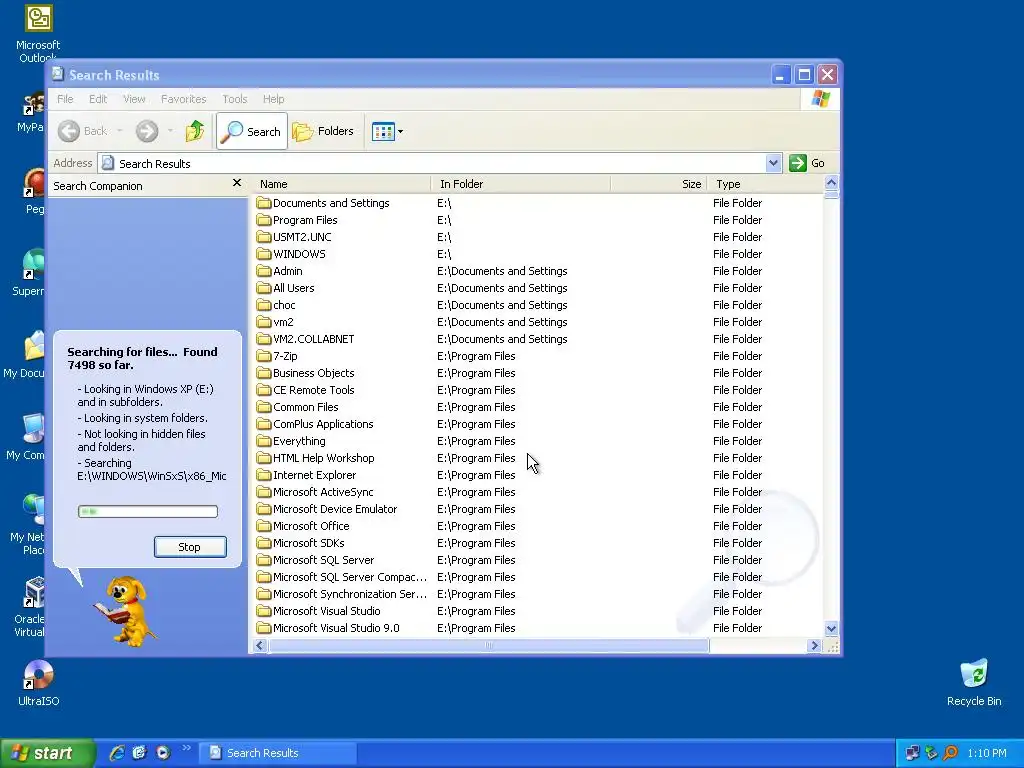Open the Views dropdown button
The image size is (1024, 768).
[387, 131]
